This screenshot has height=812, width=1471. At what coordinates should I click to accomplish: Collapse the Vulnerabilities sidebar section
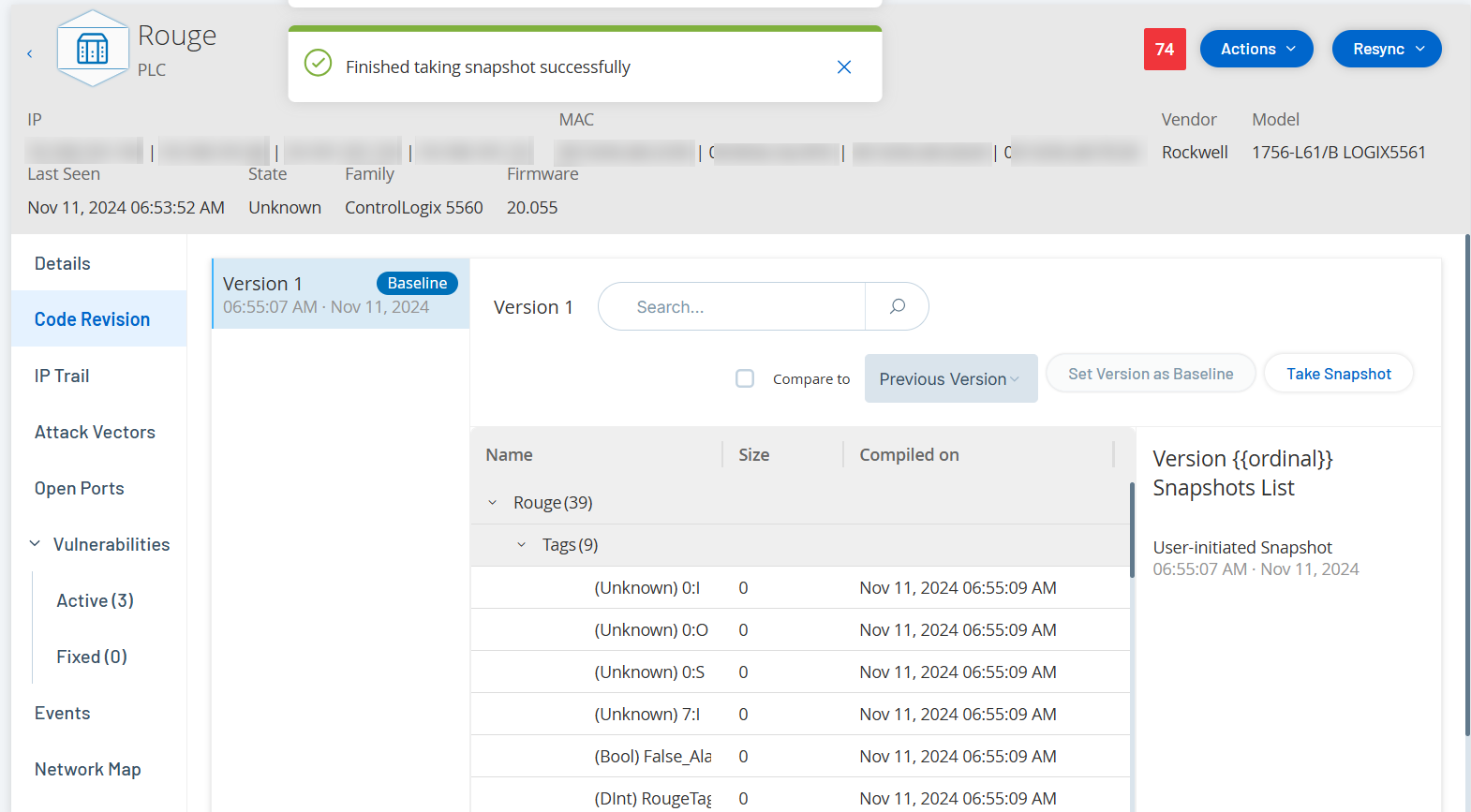click(x=36, y=544)
